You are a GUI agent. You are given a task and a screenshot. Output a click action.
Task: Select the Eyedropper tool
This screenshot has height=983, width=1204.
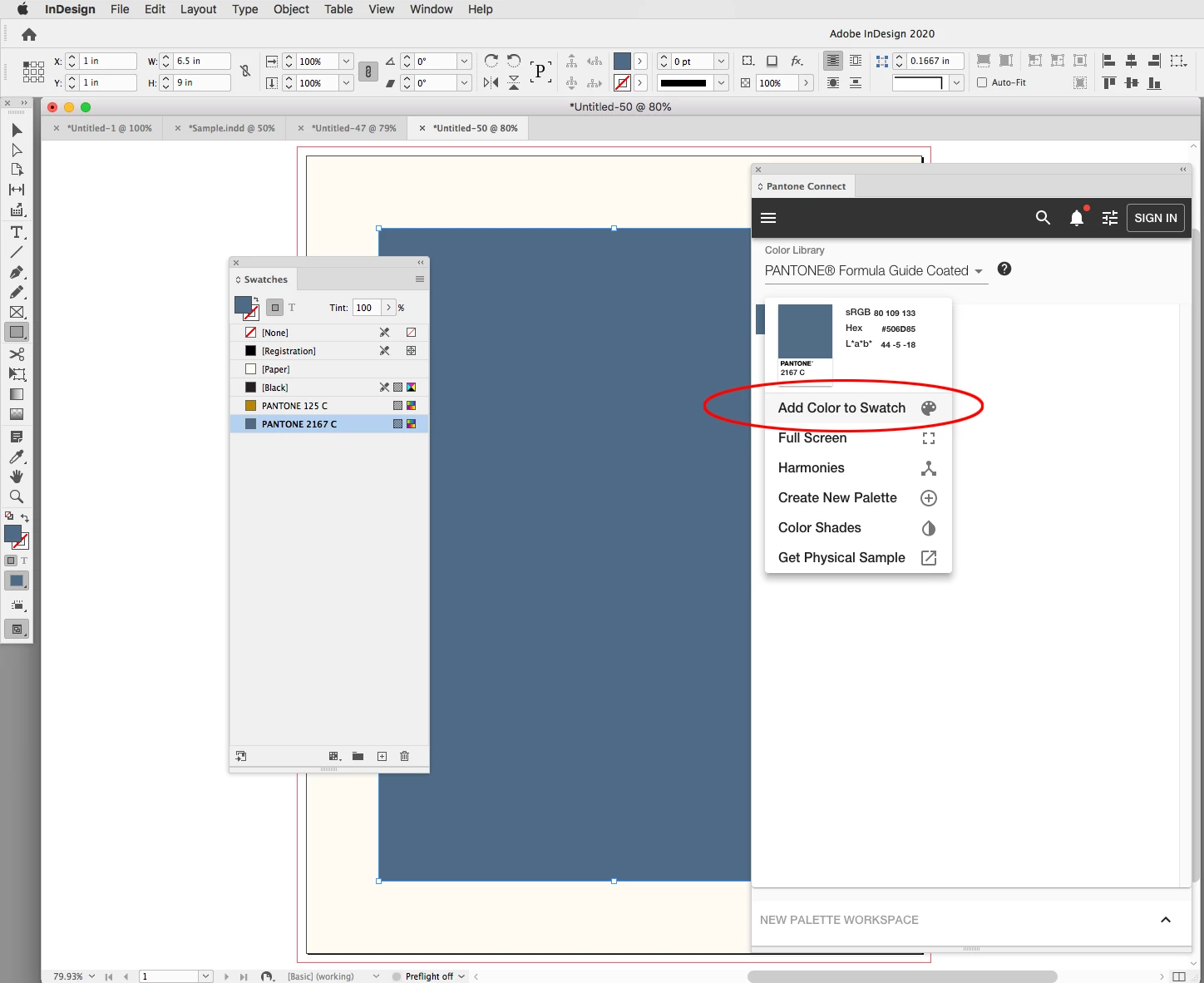[x=17, y=457]
